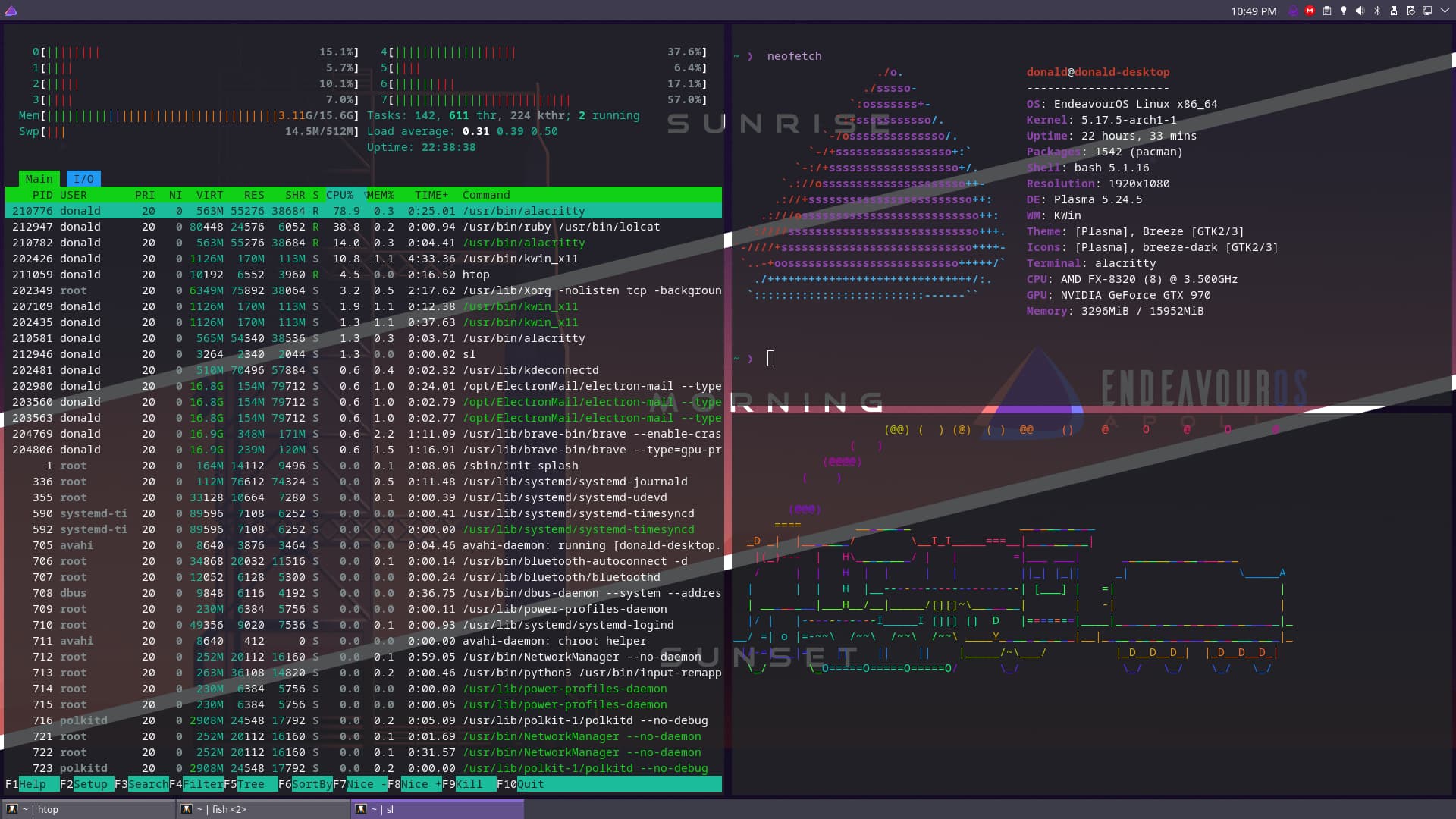
Task: Click the Mem usage meter bar
Action: (189, 115)
